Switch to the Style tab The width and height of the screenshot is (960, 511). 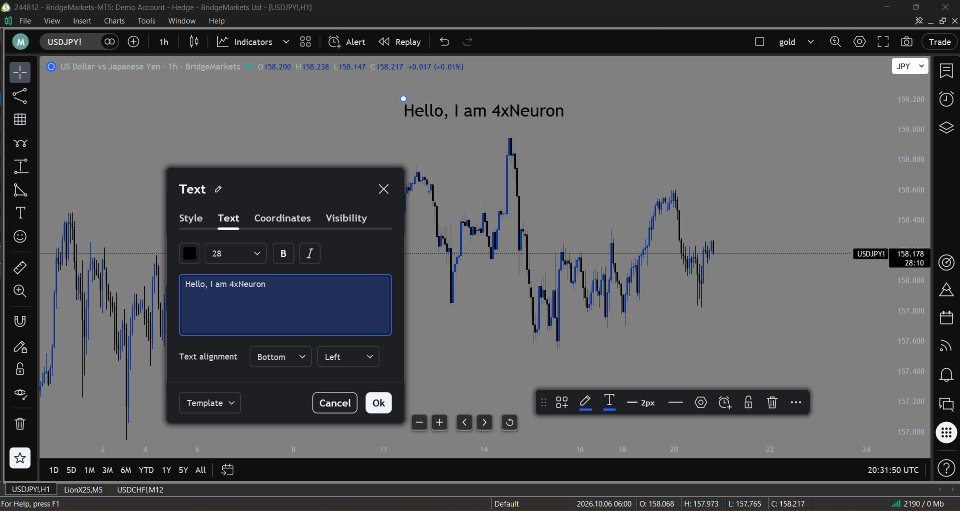[x=190, y=218]
